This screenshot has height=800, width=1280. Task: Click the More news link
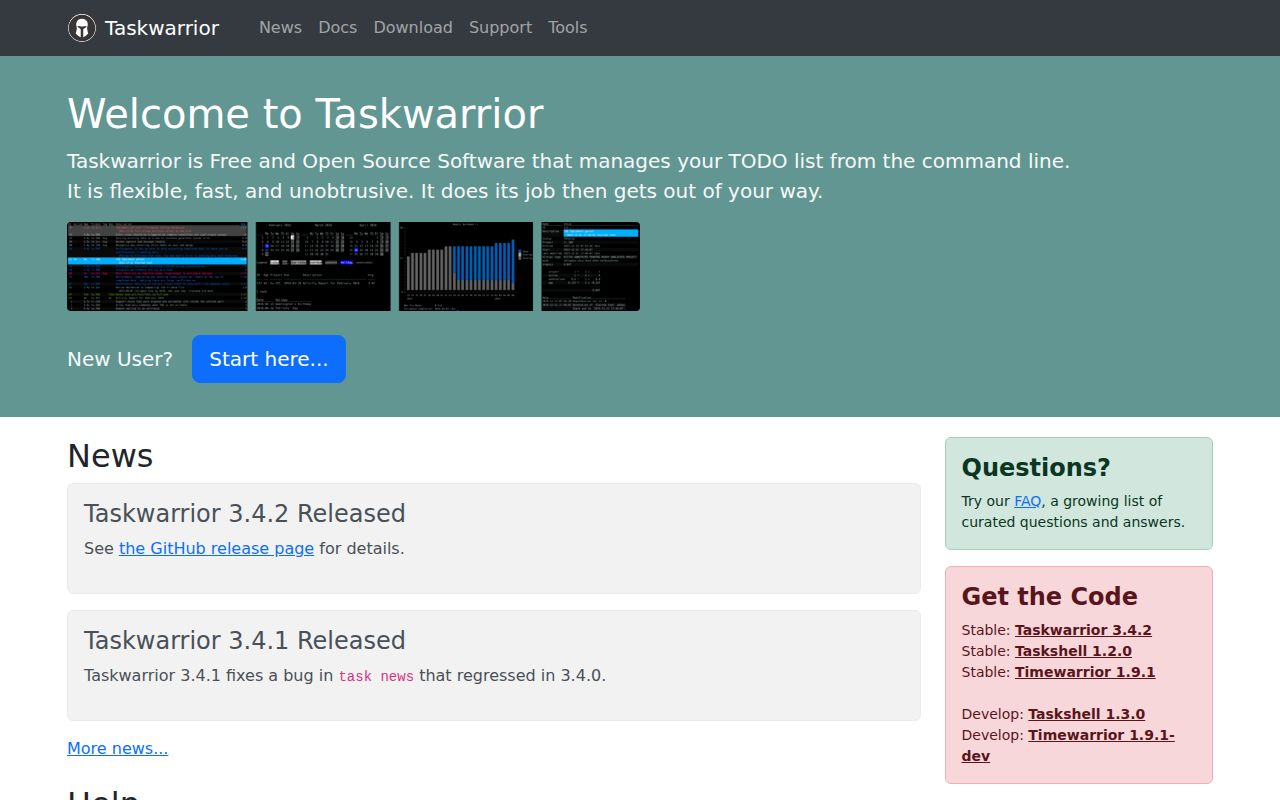click(117, 748)
